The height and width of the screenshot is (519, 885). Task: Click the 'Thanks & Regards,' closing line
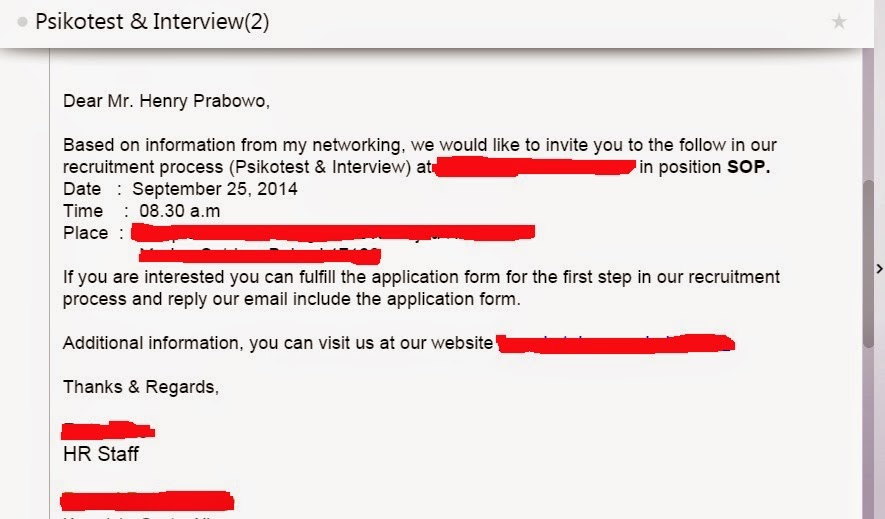pyautogui.click(x=141, y=387)
